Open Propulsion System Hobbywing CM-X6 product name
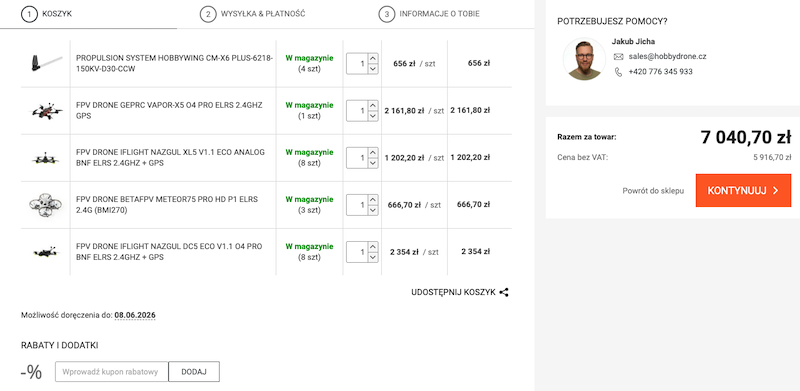Viewport: 800px width, 391px height. coord(174,64)
